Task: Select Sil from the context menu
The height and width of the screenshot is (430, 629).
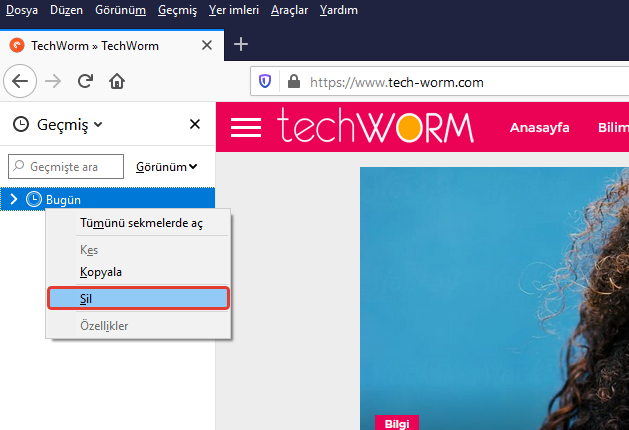Action: pos(139,298)
